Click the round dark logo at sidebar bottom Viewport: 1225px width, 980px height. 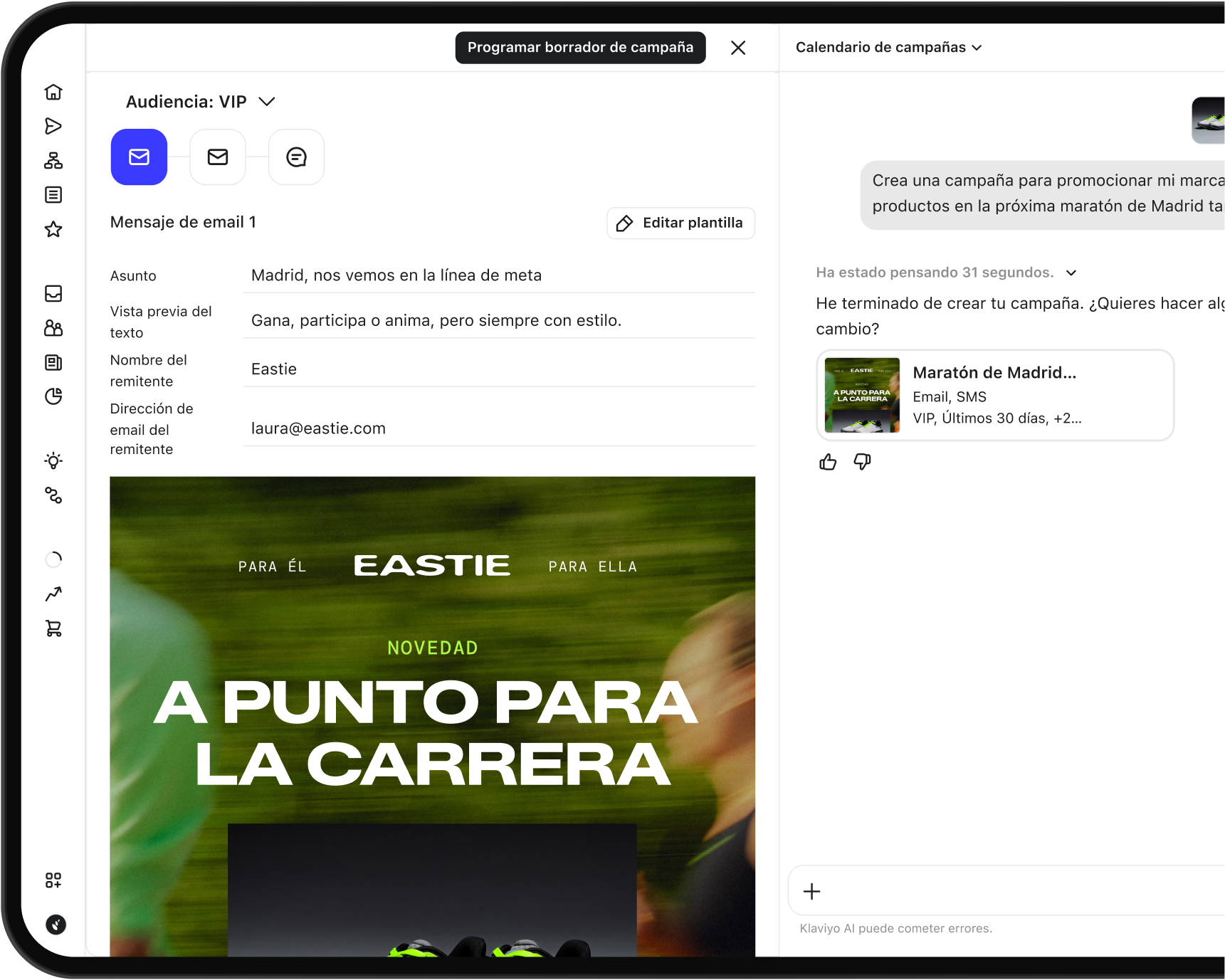pos(56,924)
